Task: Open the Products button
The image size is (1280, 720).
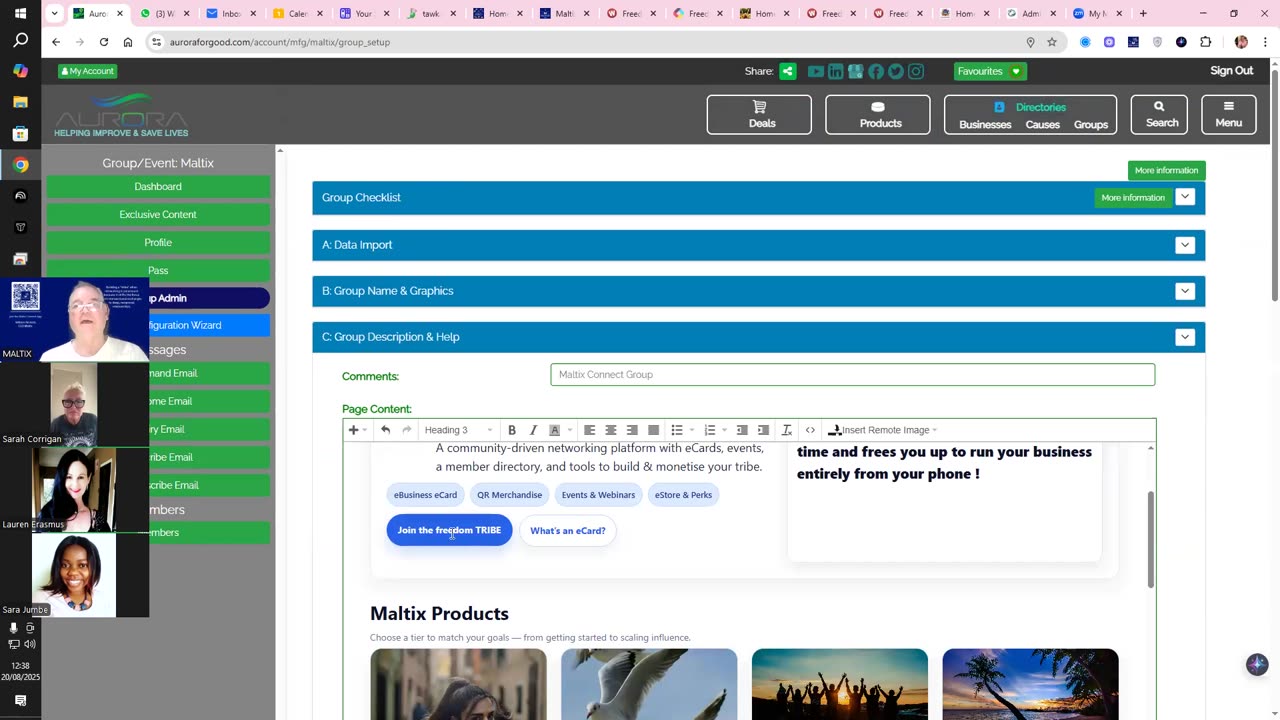Action: point(878,115)
